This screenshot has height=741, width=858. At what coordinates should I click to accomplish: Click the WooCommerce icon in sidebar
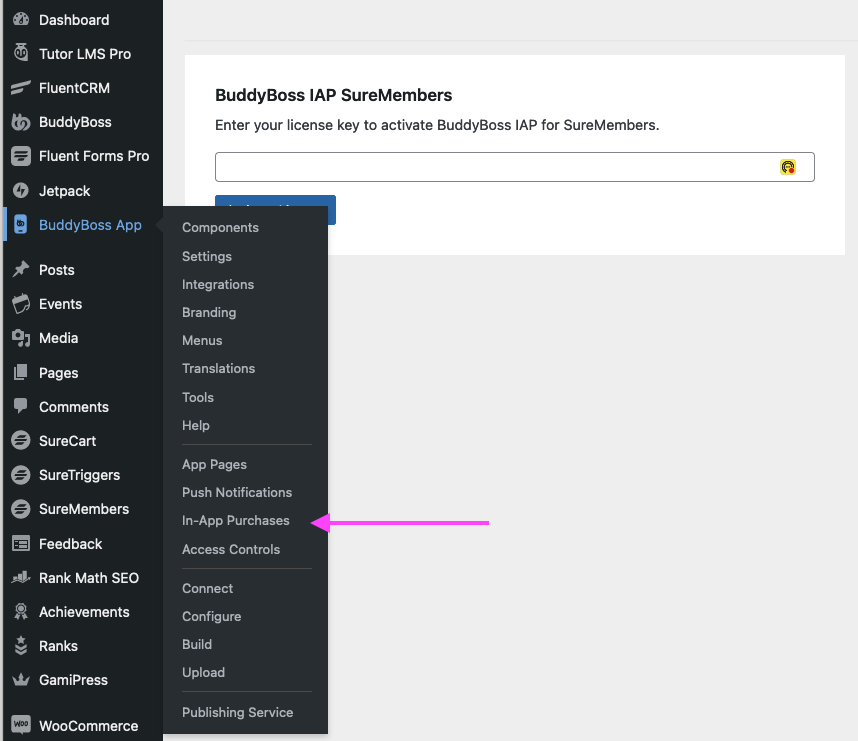pyautogui.click(x=20, y=726)
